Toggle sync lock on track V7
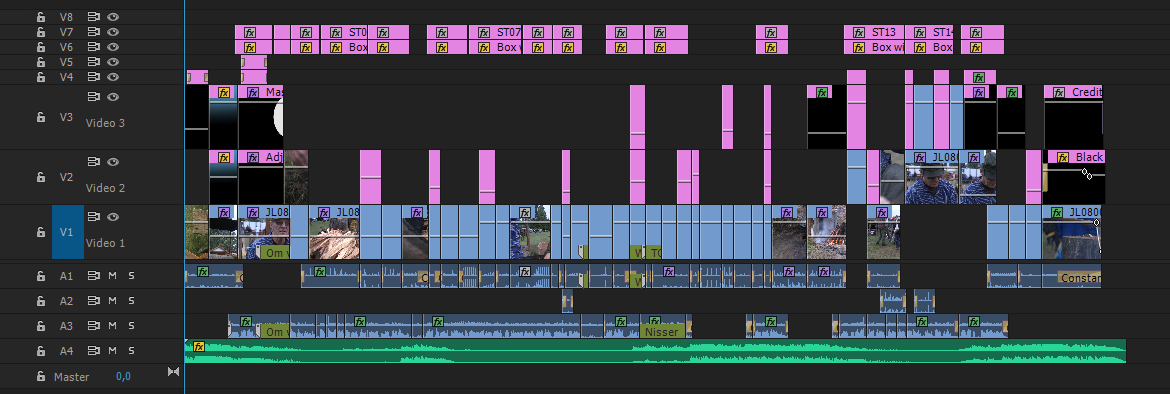The width and height of the screenshot is (1170, 394). (x=94, y=32)
